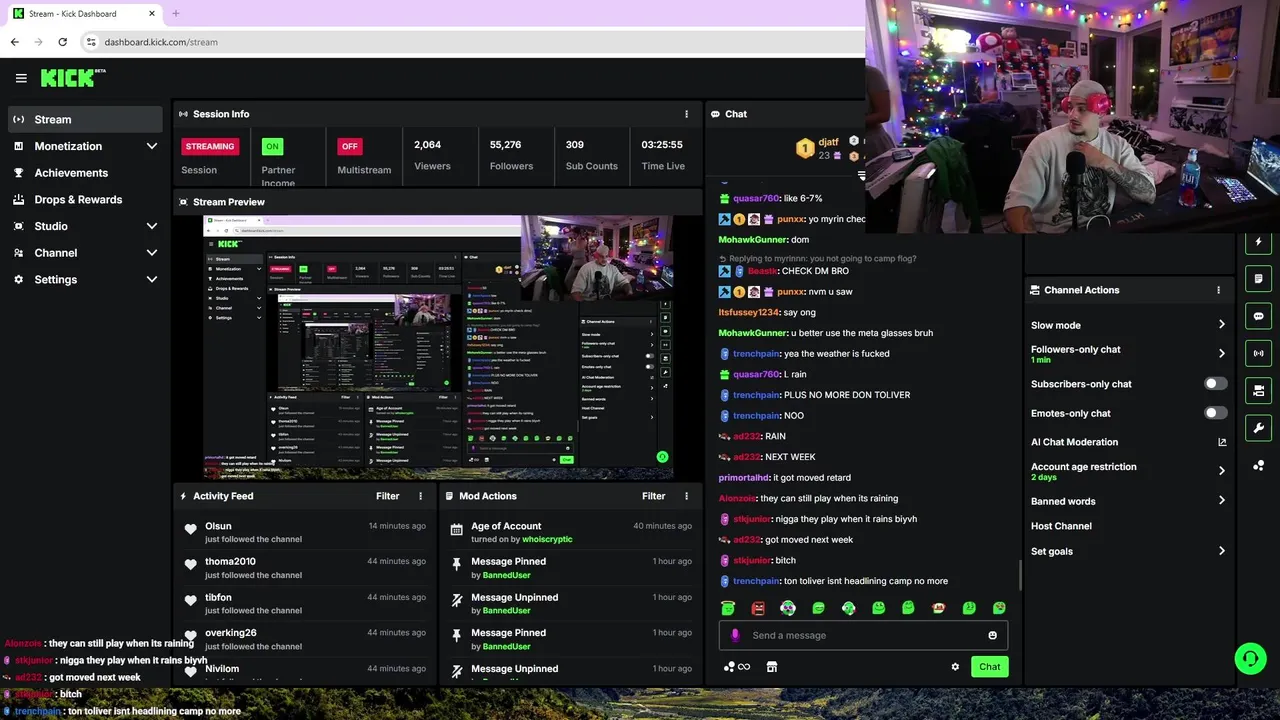Click the Partner Income ON badge
This screenshot has width=1280, height=720.
pyautogui.click(x=272, y=146)
